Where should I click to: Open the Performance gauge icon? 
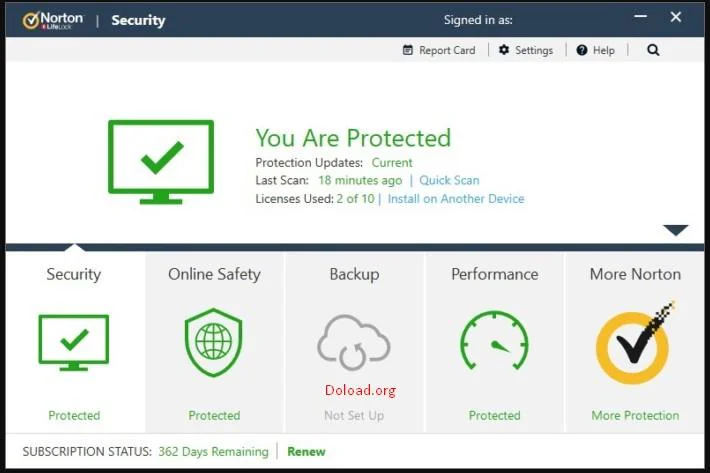click(494, 340)
